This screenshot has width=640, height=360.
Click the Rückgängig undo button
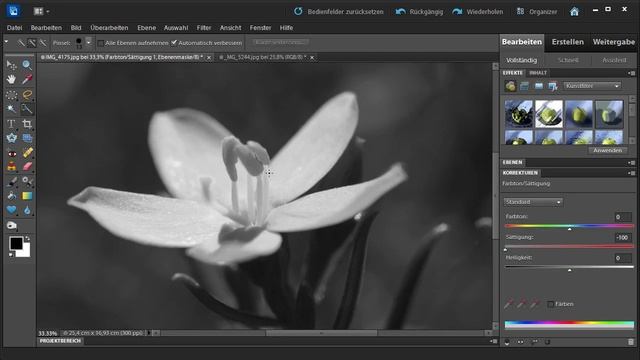pyautogui.click(x=419, y=11)
